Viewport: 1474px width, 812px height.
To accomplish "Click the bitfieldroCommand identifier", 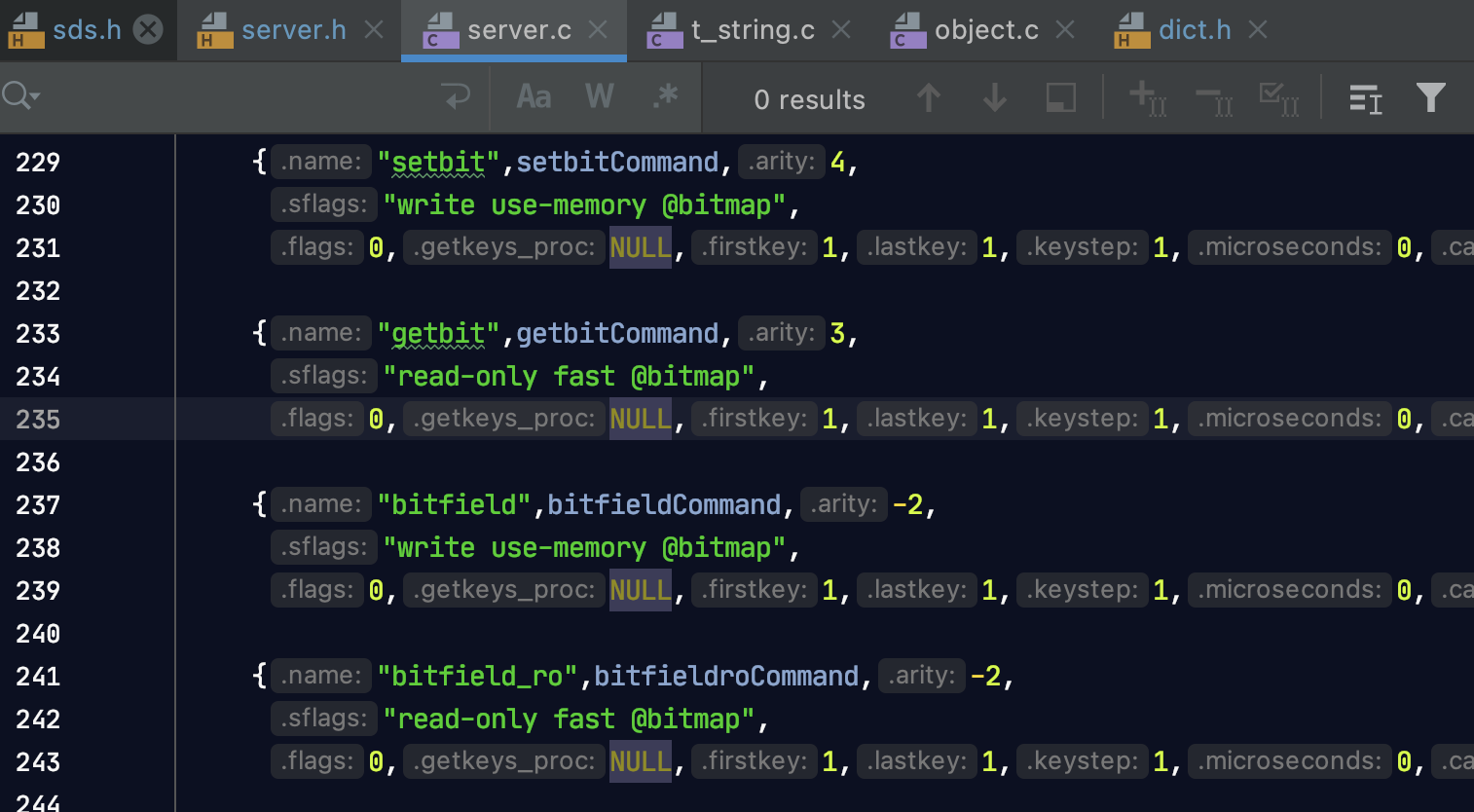I will pyautogui.click(x=726, y=677).
